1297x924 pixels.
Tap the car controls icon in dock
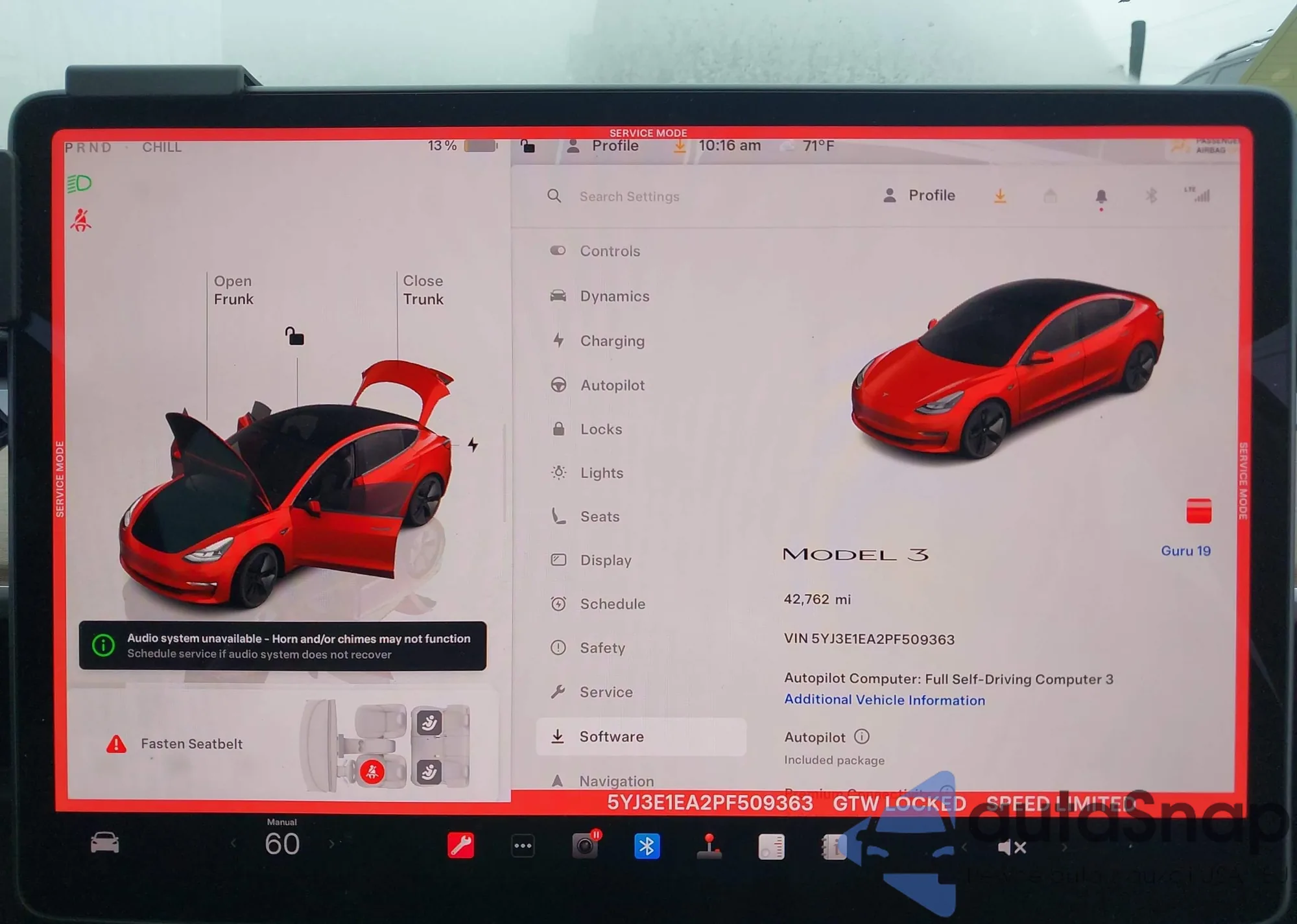[104, 843]
